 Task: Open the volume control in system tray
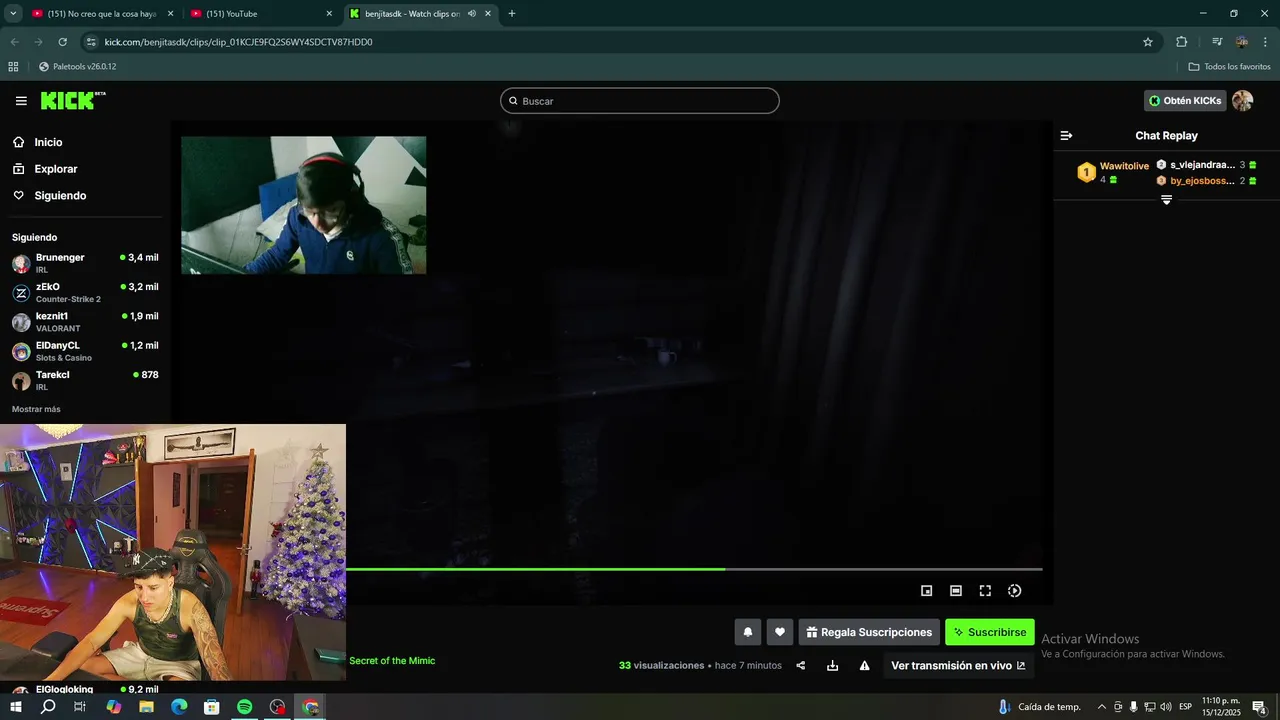click(x=1166, y=707)
